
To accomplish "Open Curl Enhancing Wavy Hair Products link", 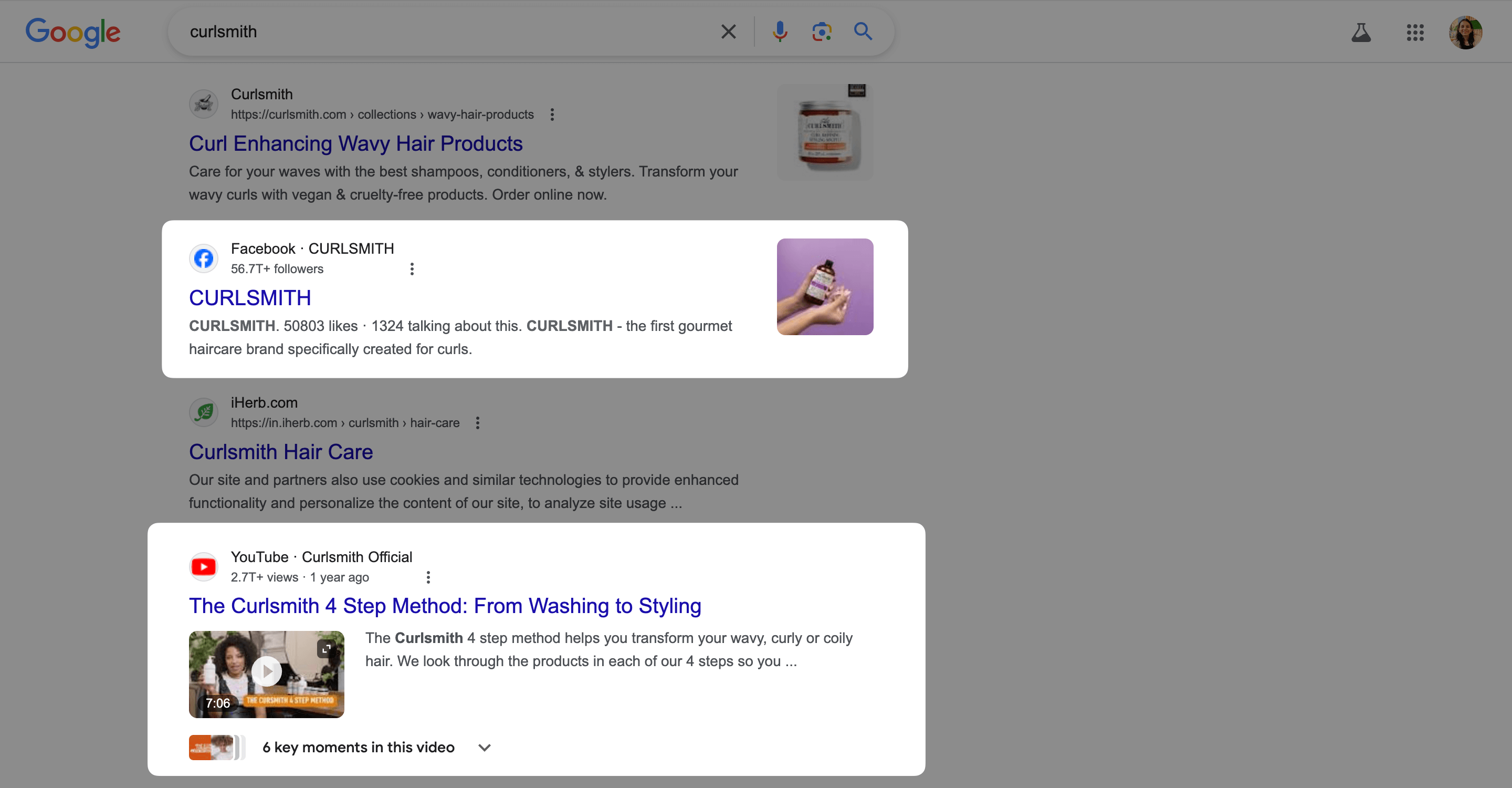I will [x=355, y=144].
